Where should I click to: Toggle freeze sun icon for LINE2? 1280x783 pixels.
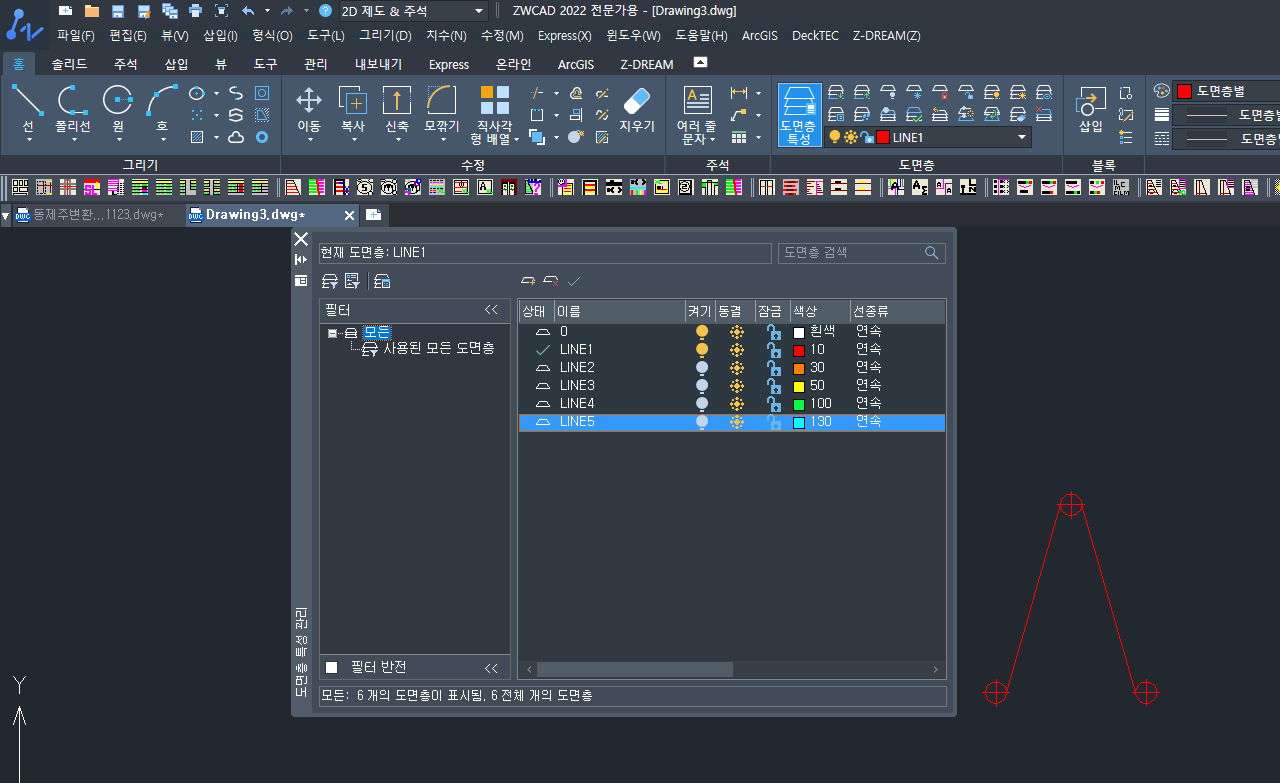click(737, 367)
